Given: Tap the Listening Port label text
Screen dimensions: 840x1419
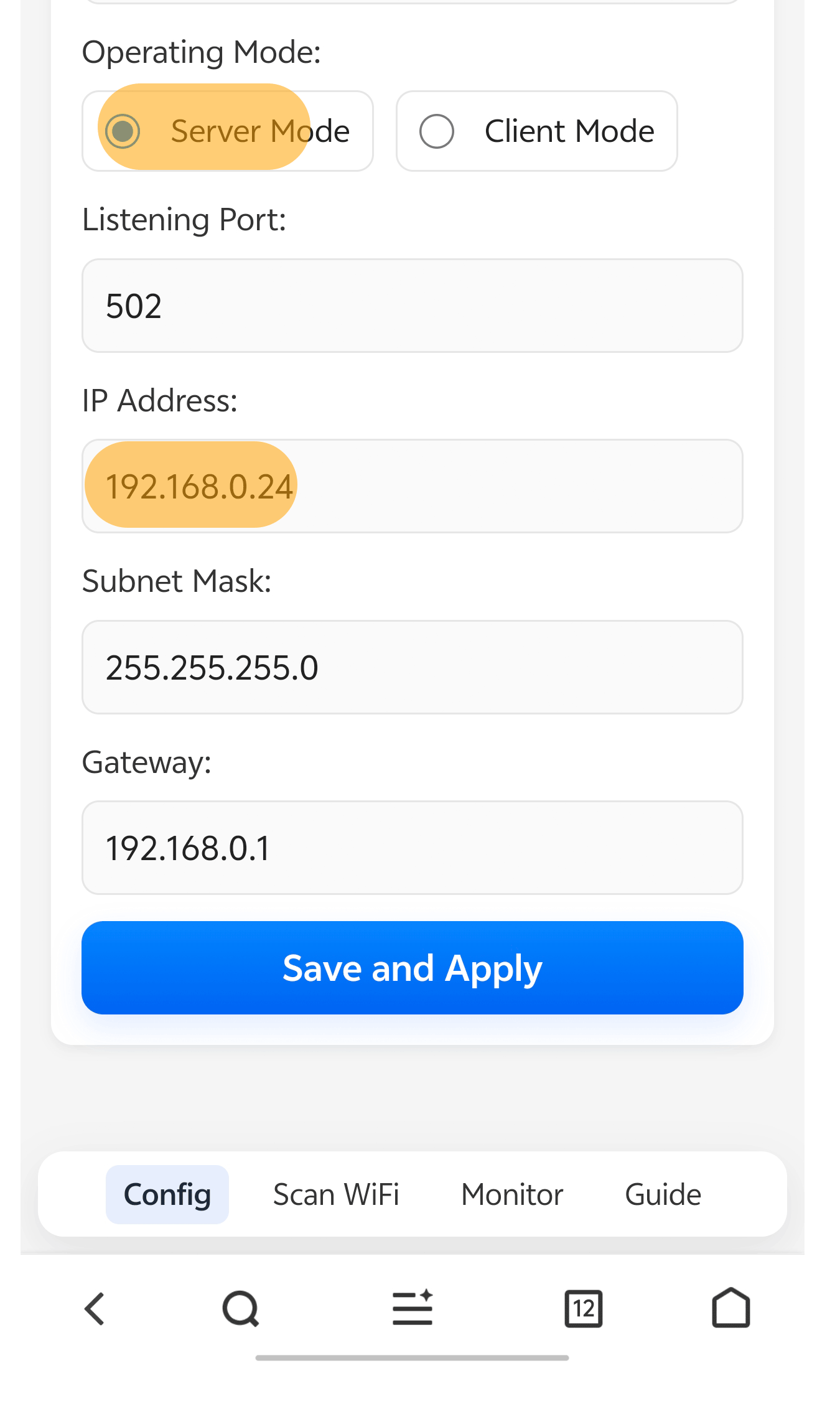Looking at the screenshot, I should tap(184, 220).
